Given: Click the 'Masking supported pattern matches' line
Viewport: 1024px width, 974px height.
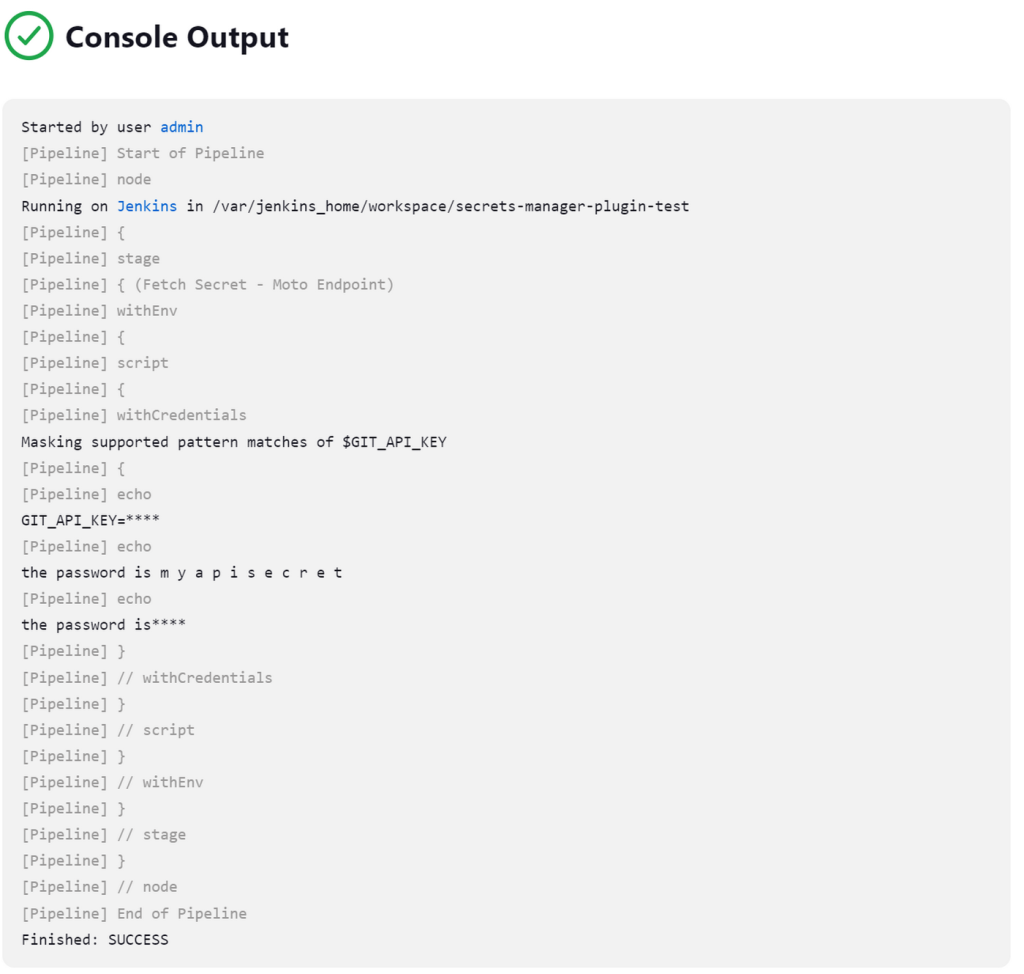Looking at the screenshot, I should tap(234, 442).
